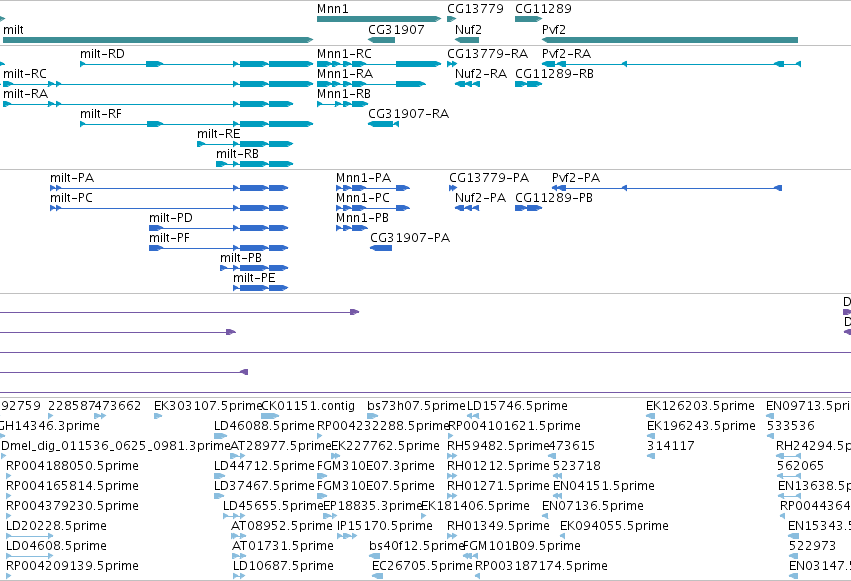Click the milt-PC protein feature

[169, 208]
